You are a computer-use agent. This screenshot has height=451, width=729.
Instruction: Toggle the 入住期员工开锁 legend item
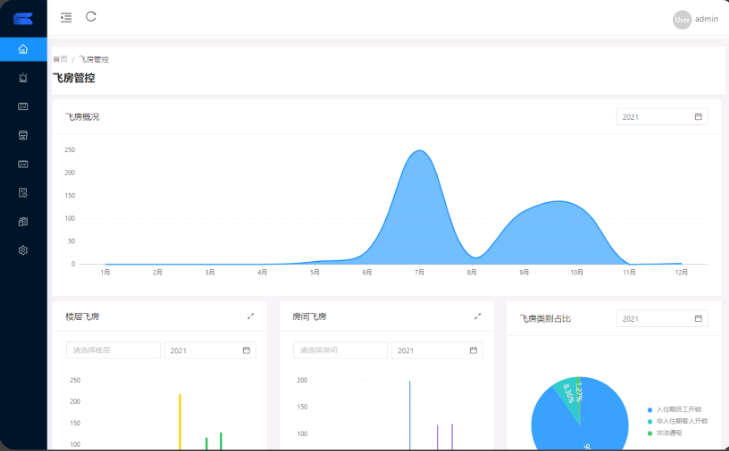point(674,410)
